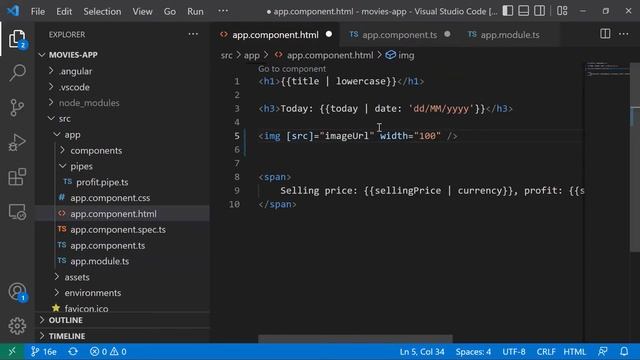Open the Extensions view icon
The width and height of the screenshot is (640, 360).
(x=17, y=177)
